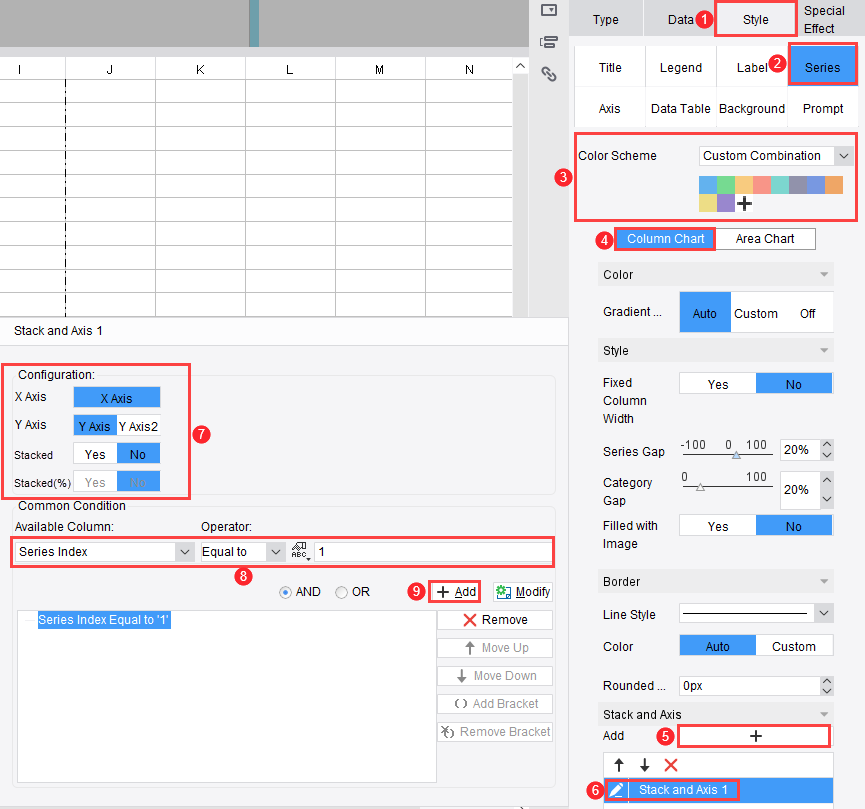The height and width of the screenshot is (809, 865).
Task: Open the hyperlink chain icon
Action: [548, 74]
